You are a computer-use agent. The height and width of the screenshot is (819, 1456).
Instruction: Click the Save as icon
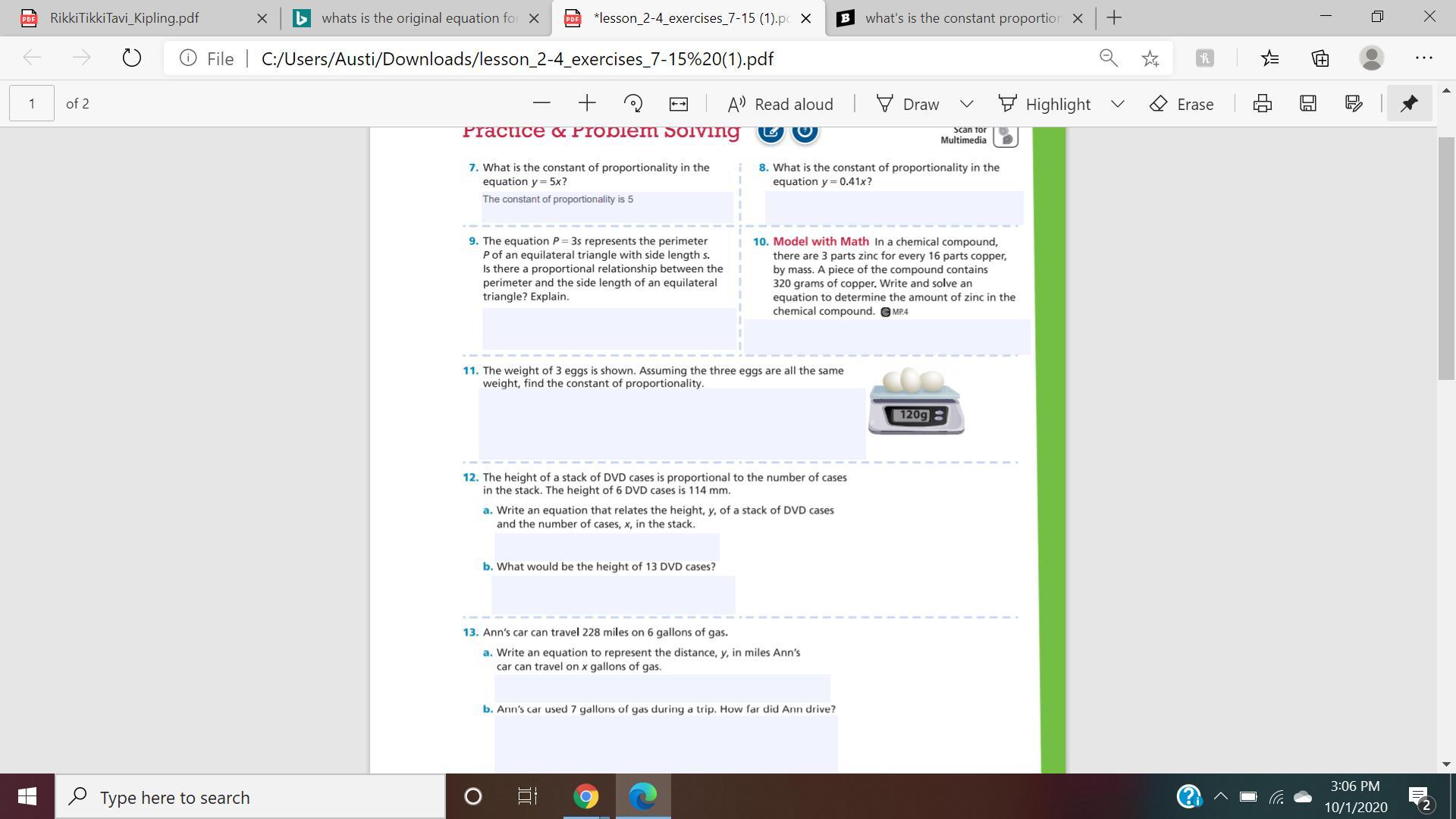(1354, 103)
